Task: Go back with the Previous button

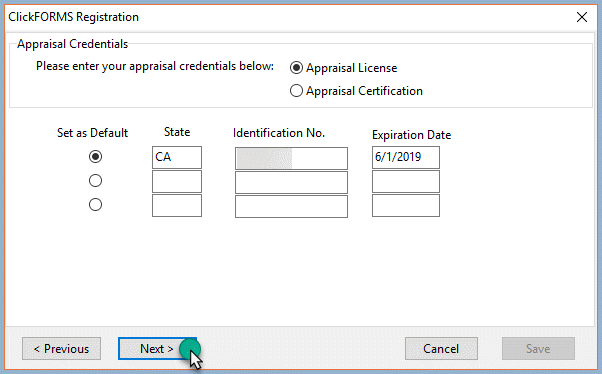Action: [x=61, y=349]
